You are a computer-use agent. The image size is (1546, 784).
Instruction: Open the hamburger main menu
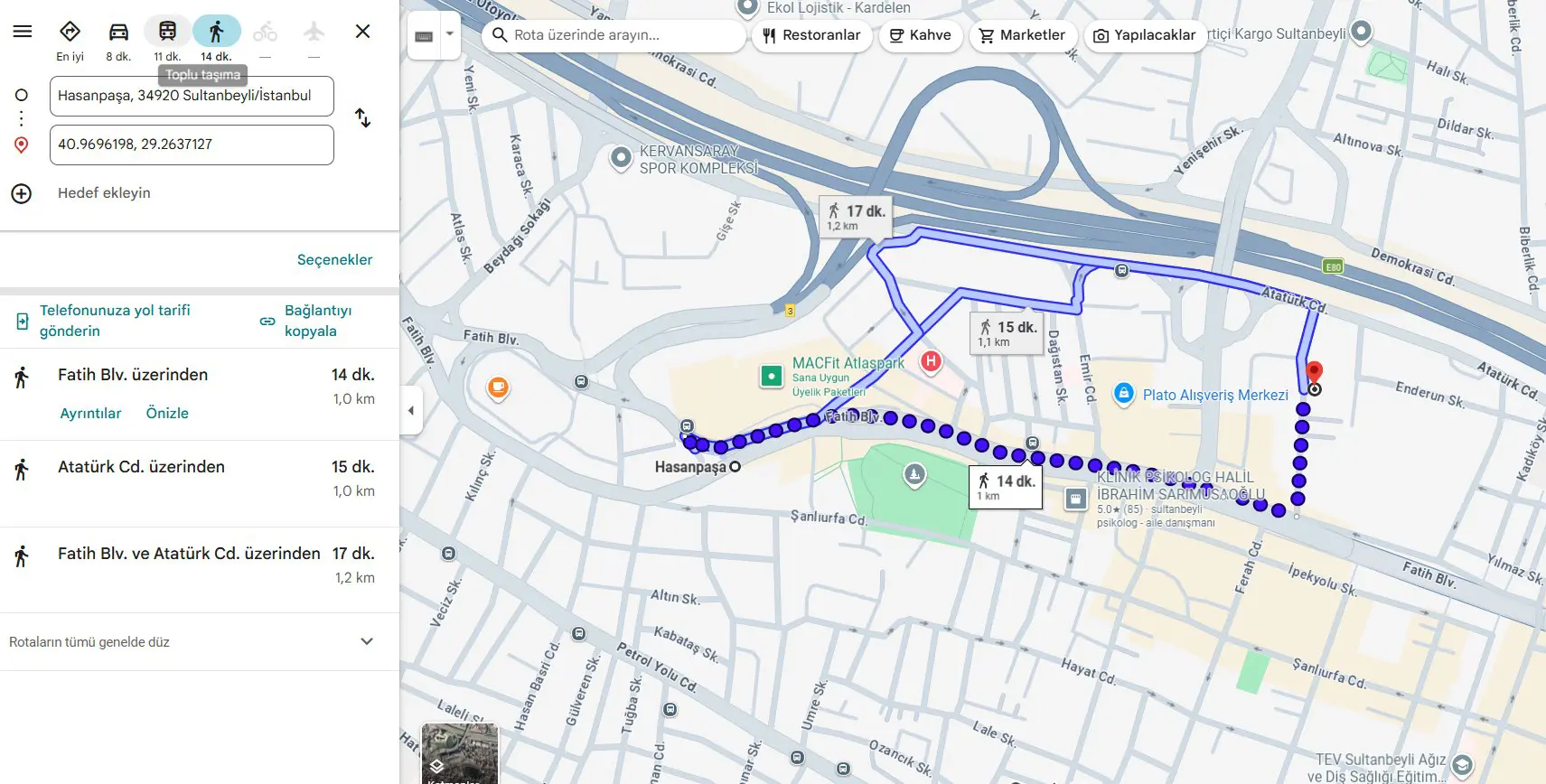coord(23,32)
